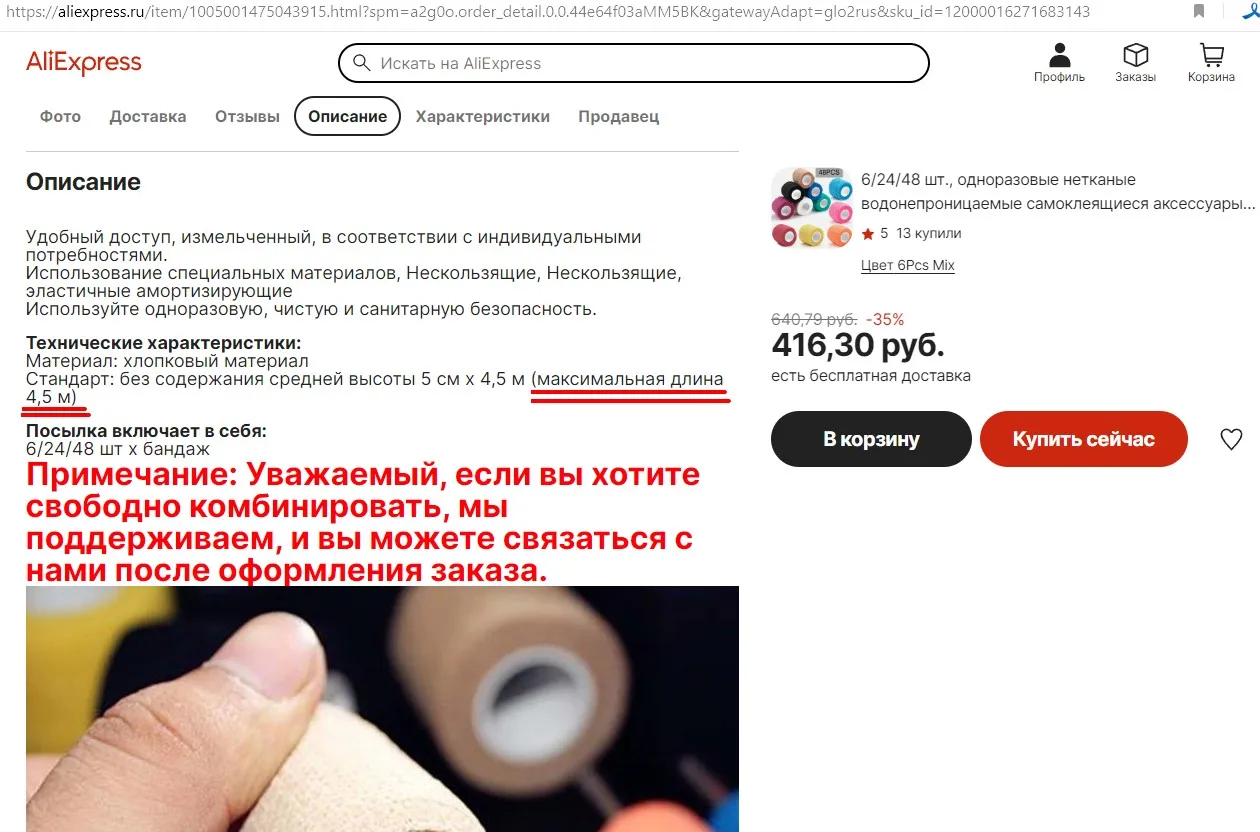Click the AliExpress logo
Screen dimensions: 1260x832
pyautogui.click(x=84, y=63)
